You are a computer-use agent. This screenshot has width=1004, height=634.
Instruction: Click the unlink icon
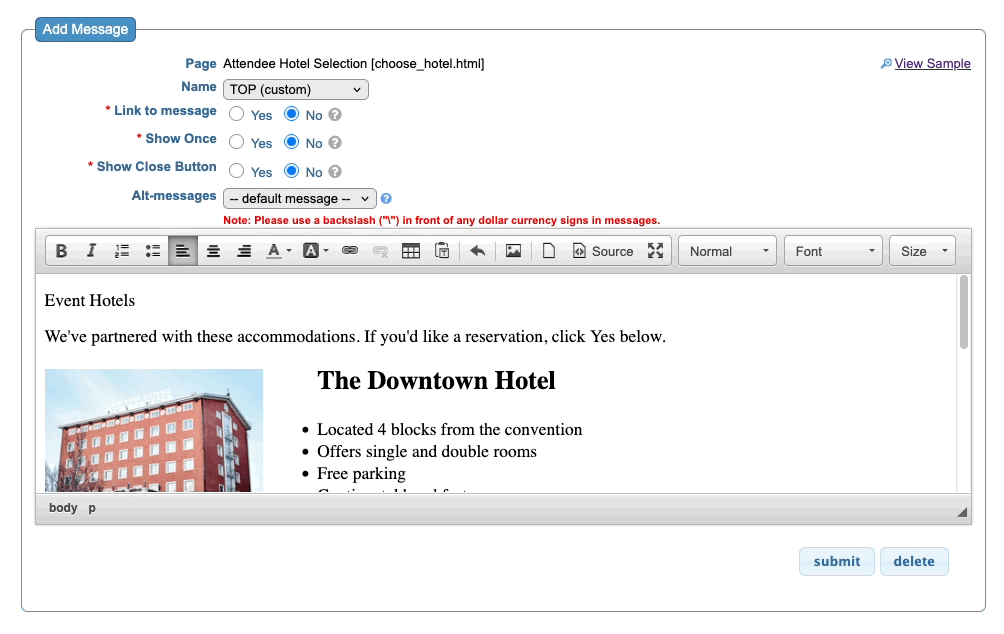(380, 251)
